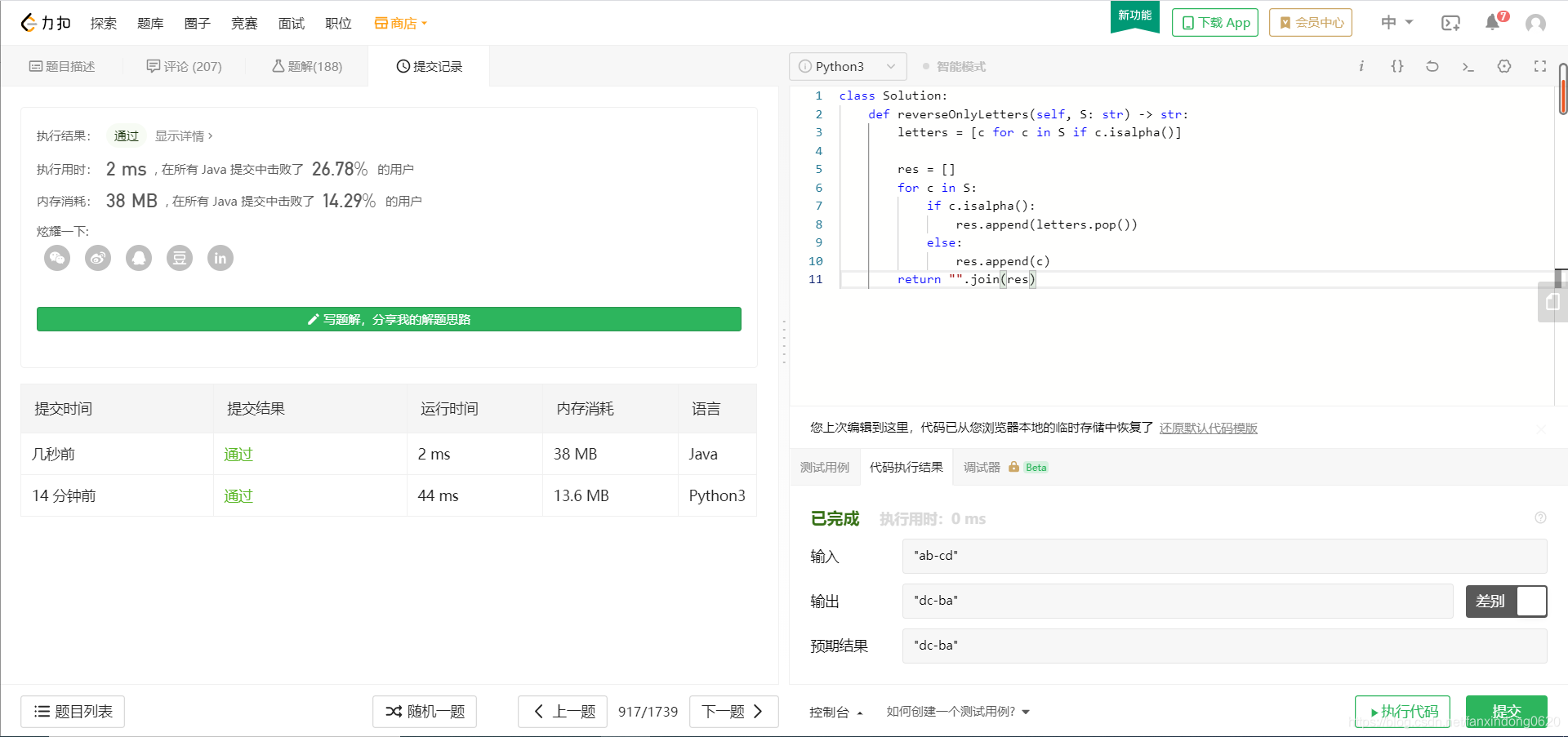Click the 输出 field "dc-ba"
1568x737 pixels.
pos(1178,601)
